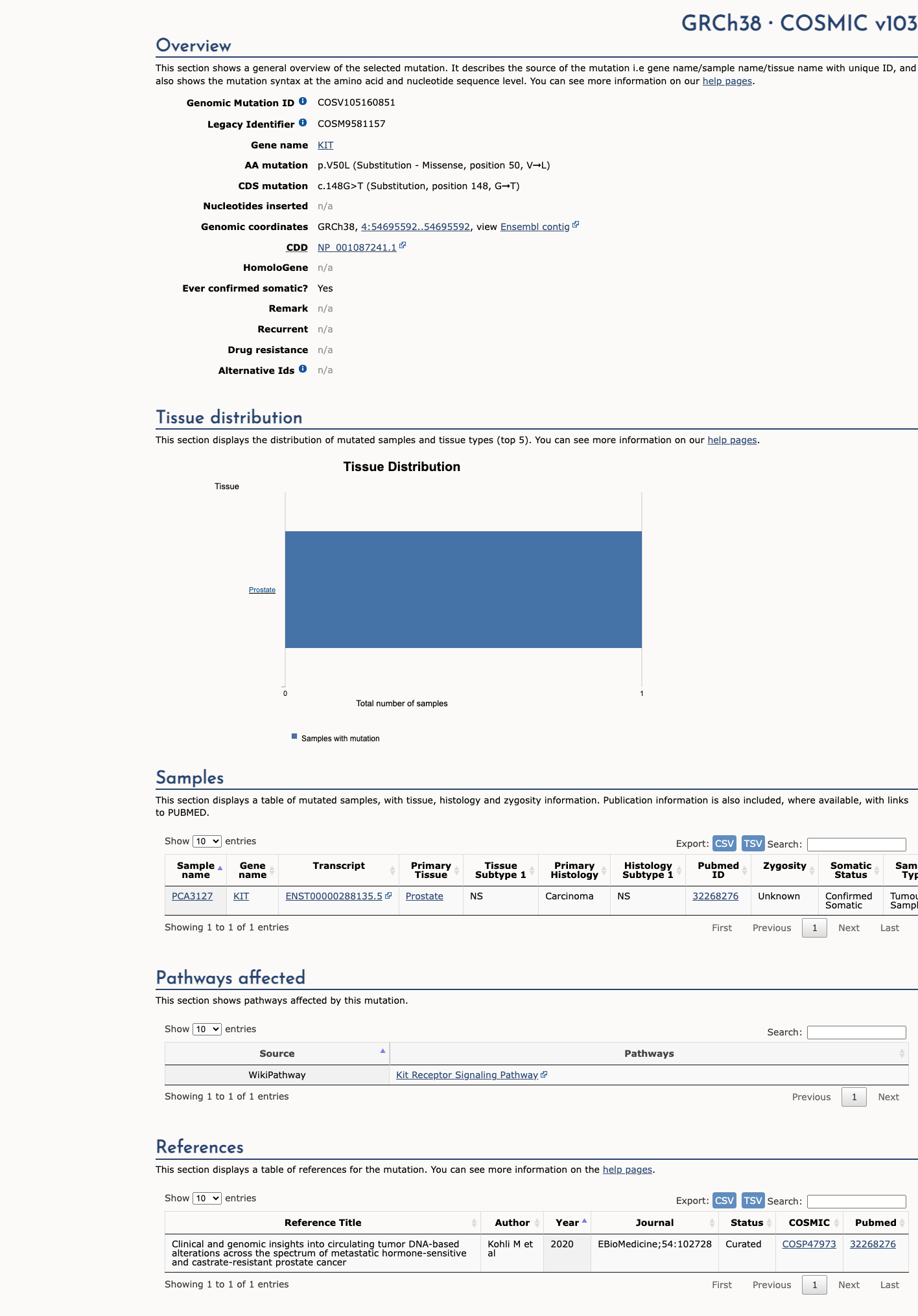Open sample PCA3127 link
The height and width of the screenshot is (1316, 918).
[192, 896]
